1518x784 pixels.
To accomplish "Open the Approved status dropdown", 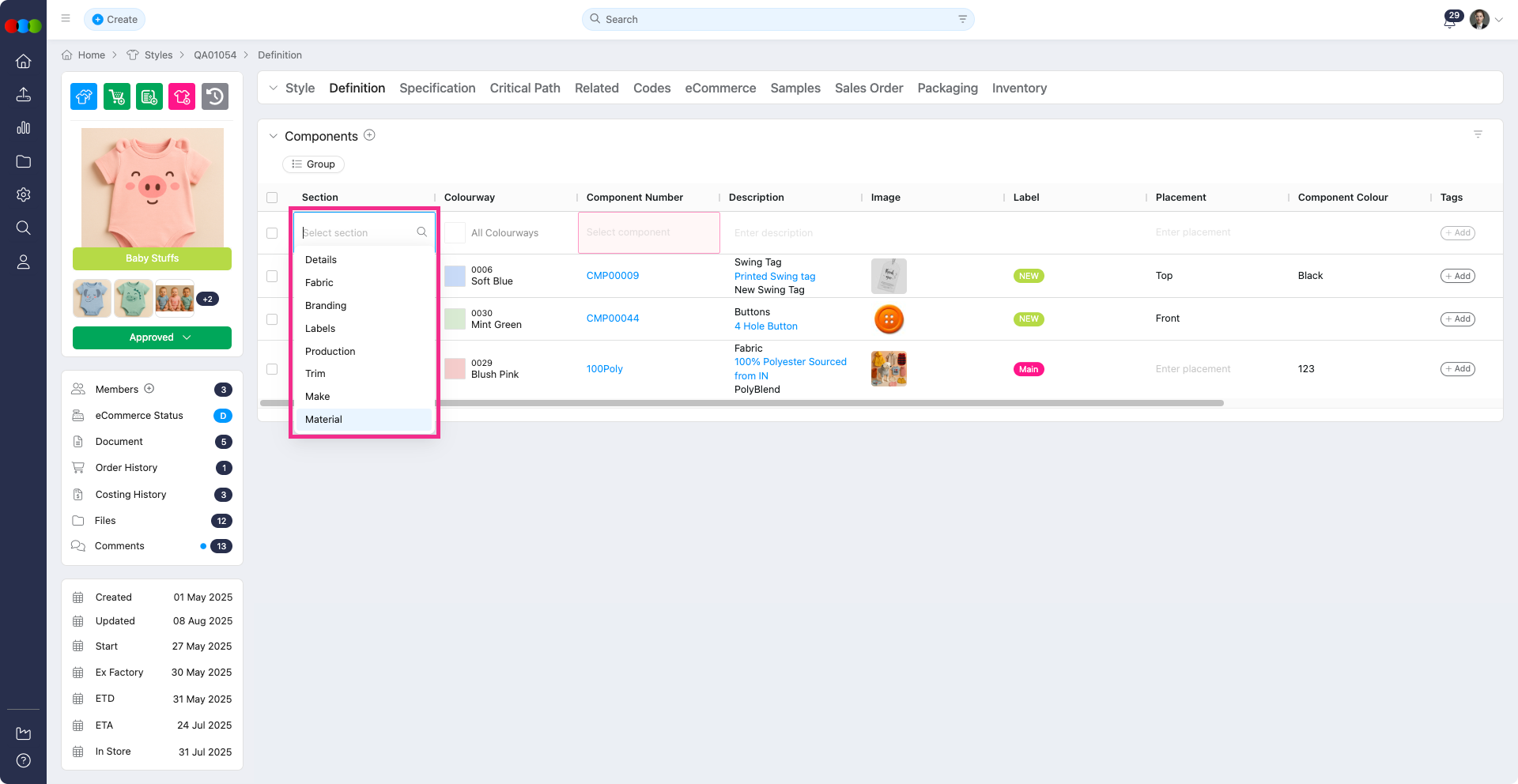I will point(152,337).
